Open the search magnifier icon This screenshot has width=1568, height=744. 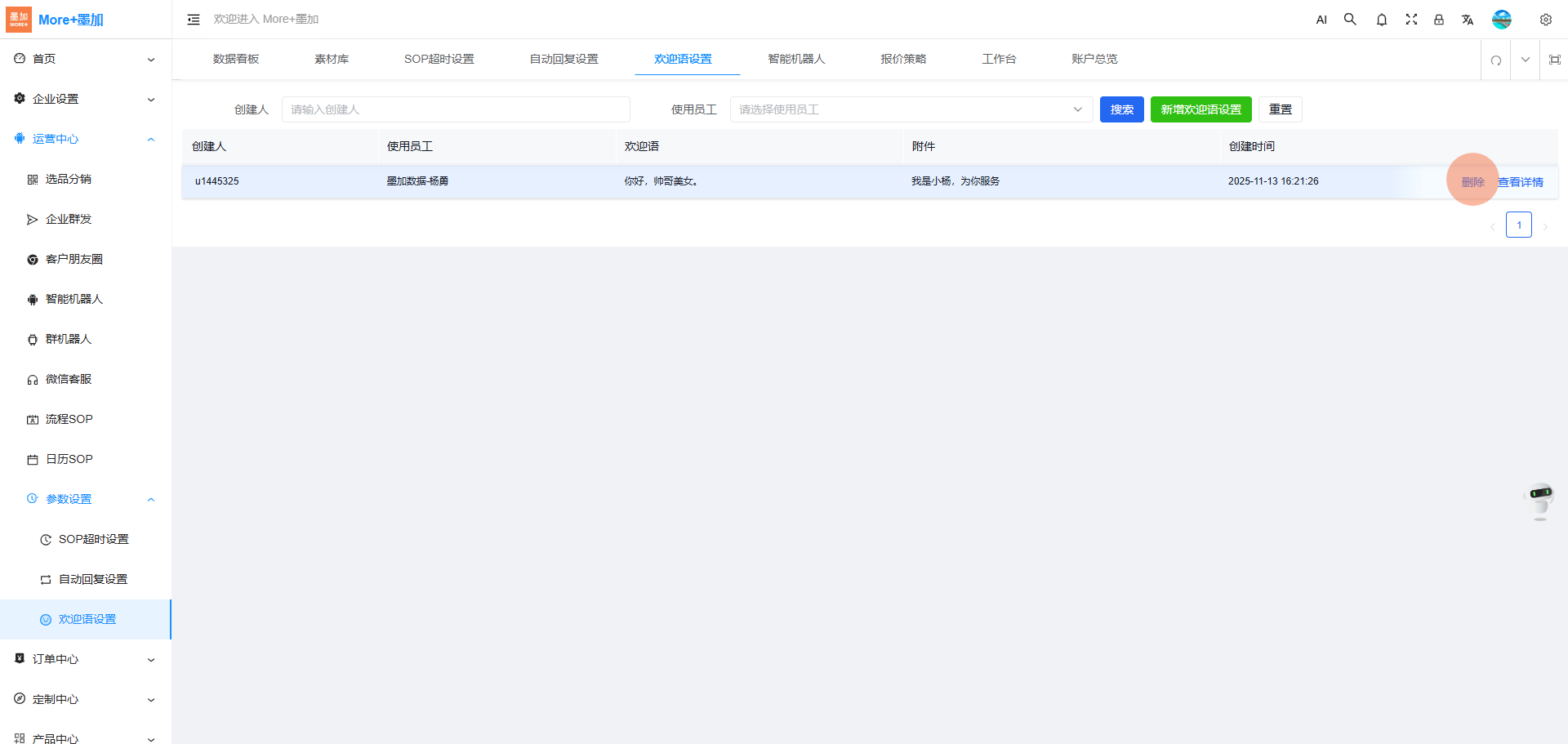point(1350,20)
